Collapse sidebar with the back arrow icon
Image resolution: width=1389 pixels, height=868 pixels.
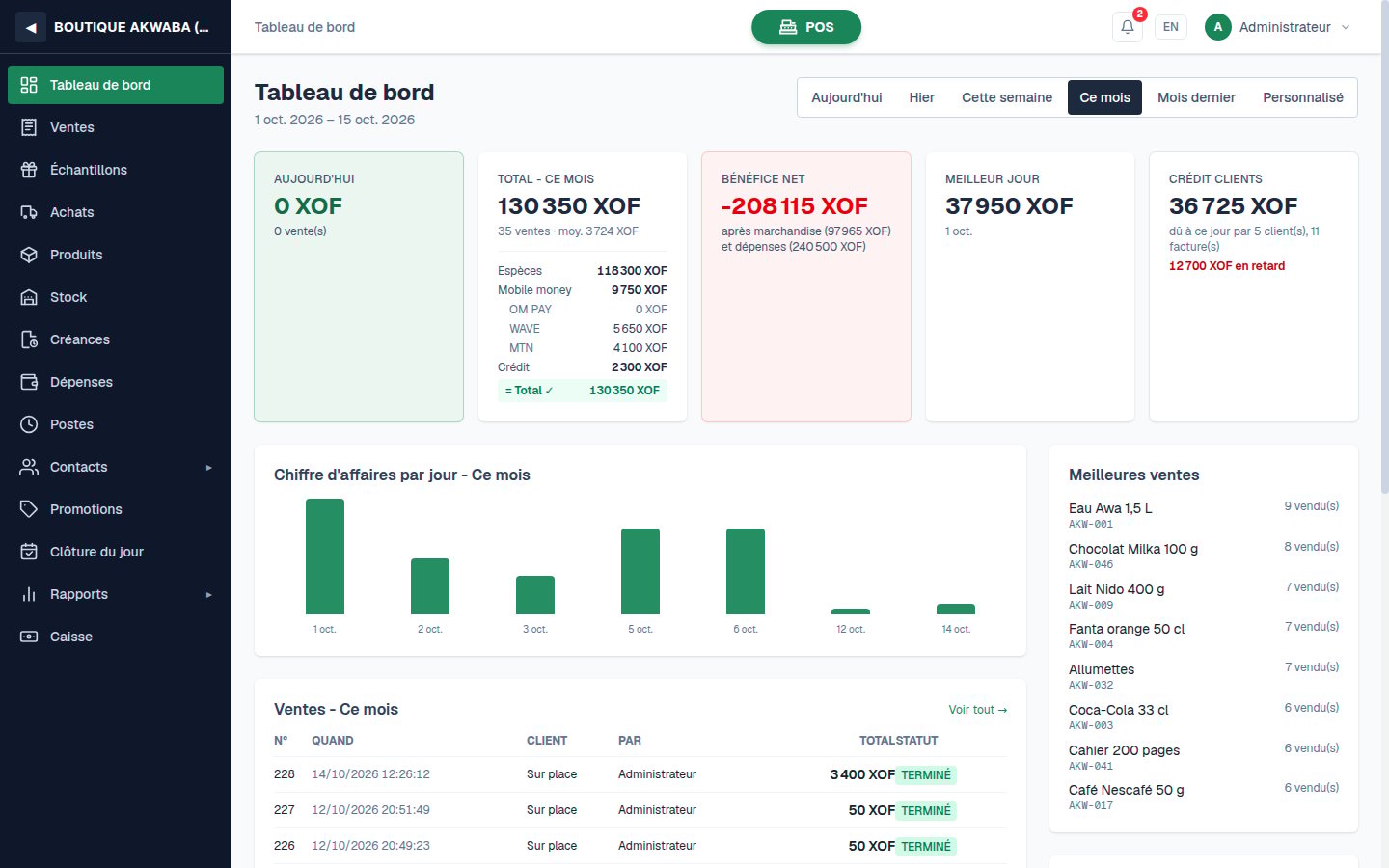(31, 27)
